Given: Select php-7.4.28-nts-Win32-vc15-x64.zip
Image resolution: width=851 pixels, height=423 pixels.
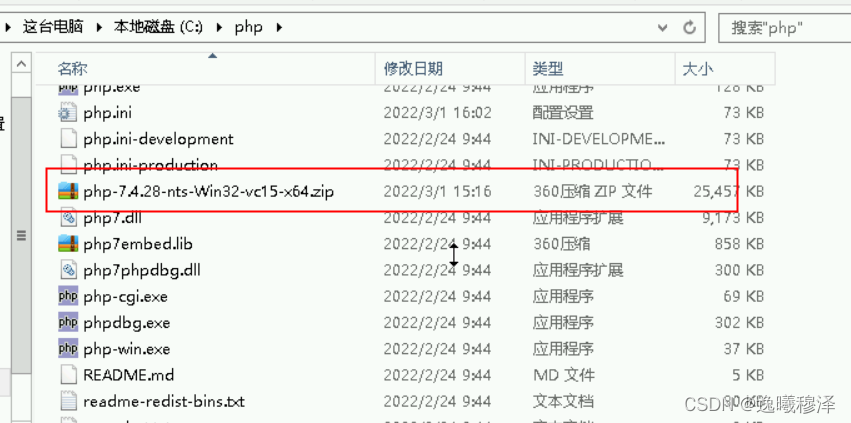Looking at the screenshot, I should (x=208, y=191).
